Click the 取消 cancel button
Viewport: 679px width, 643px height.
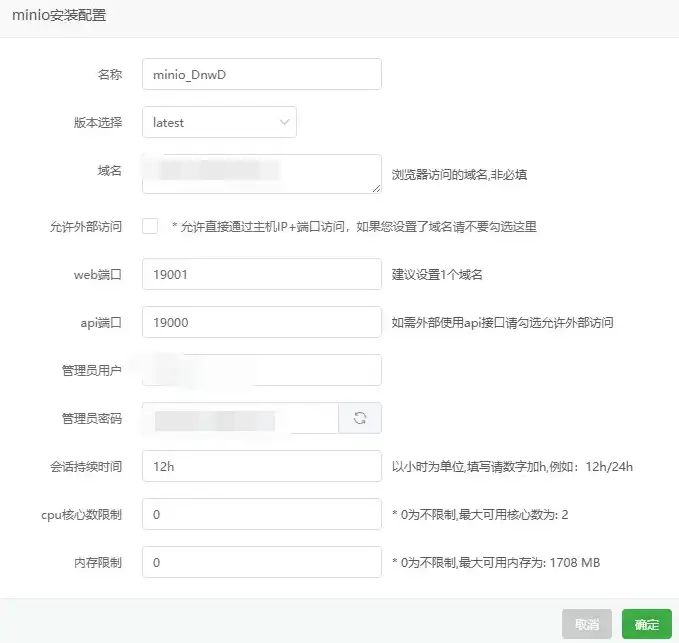pyautogui.click(x=587, y=624)
